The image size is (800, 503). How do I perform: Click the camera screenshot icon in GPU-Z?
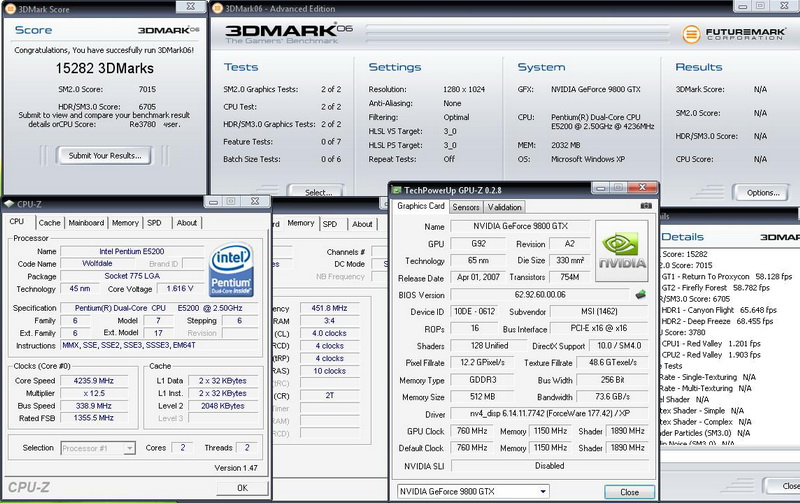[x=645, y=206]
